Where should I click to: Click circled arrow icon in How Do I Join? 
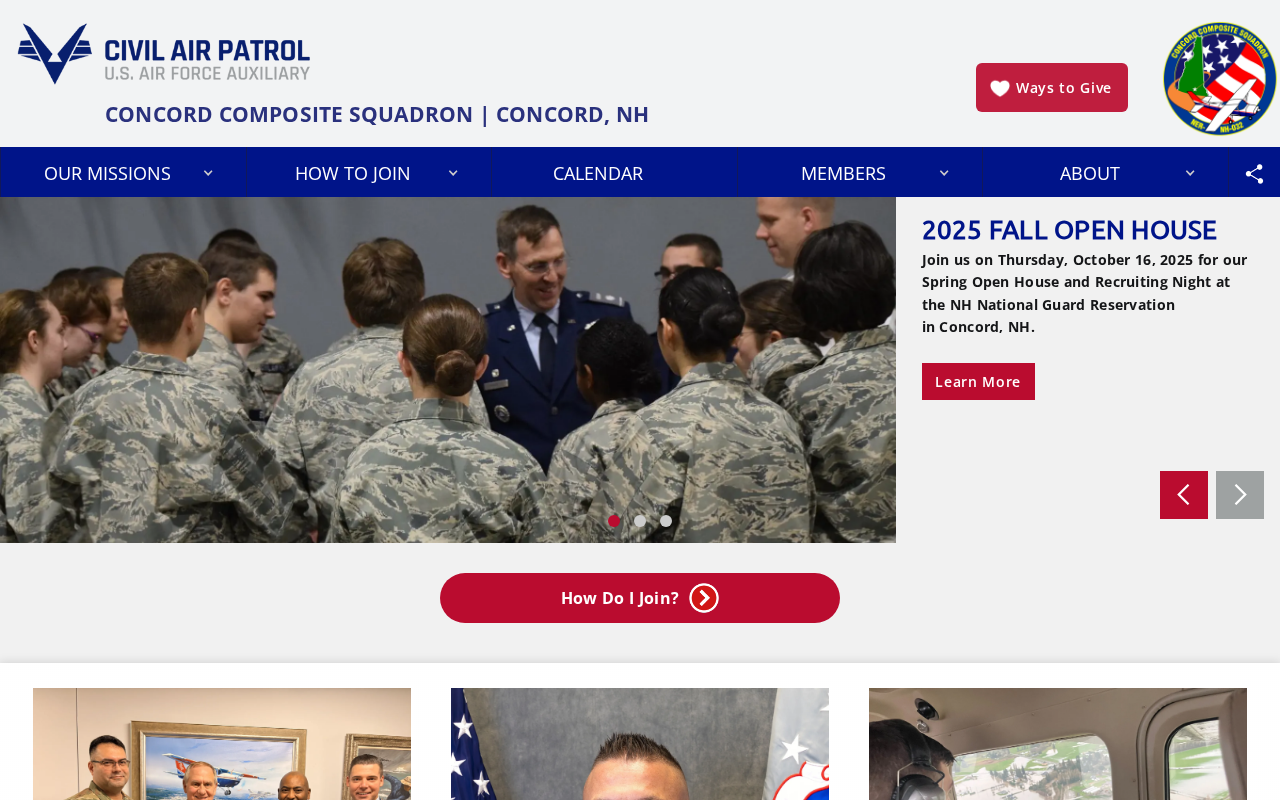tap(704, 598)
